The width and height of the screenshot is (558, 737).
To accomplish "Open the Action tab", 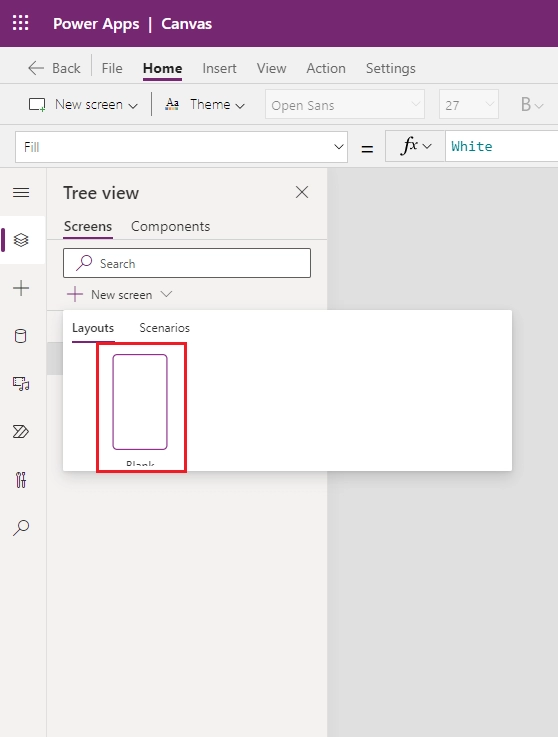I will (x=326, y=68).
